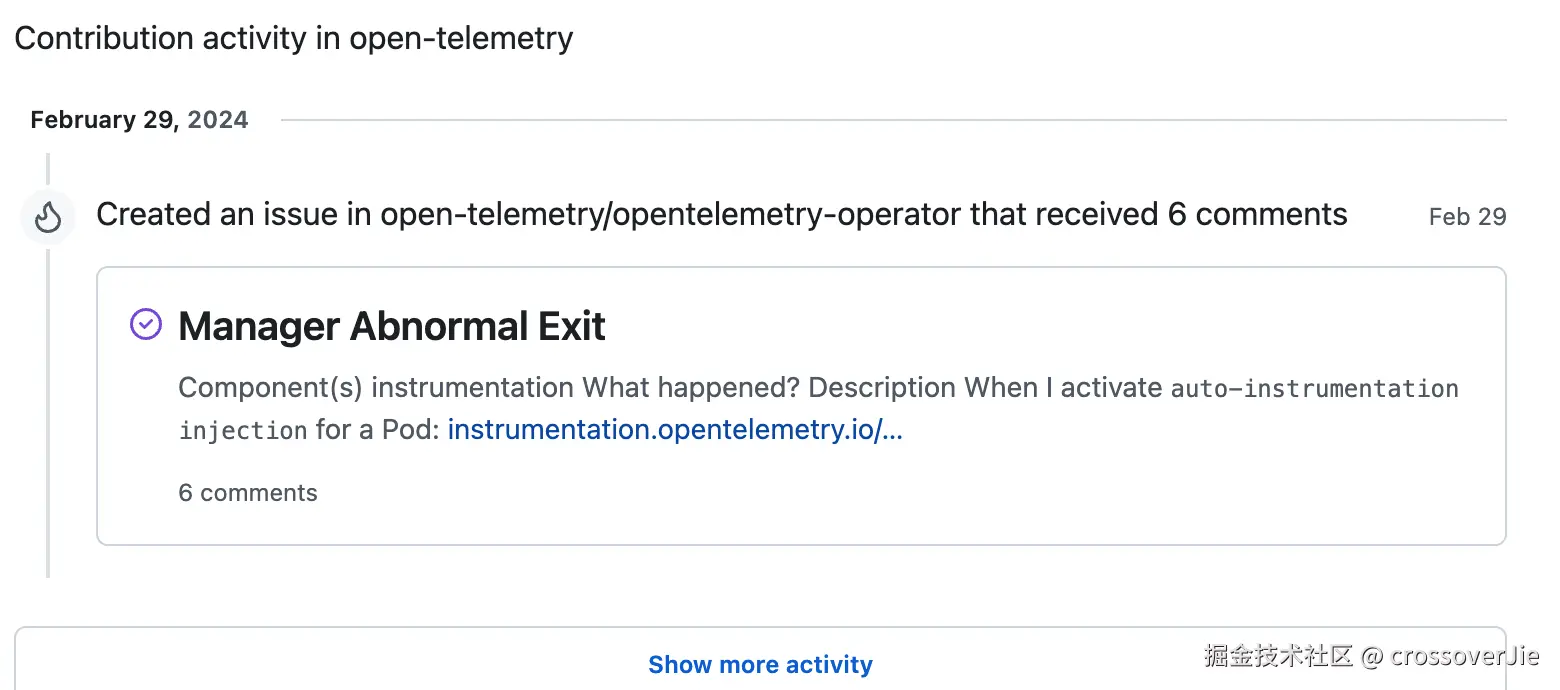Click the purple closed-issue check icon
This screenshot has height=690, width=1560.
(146, 325)
